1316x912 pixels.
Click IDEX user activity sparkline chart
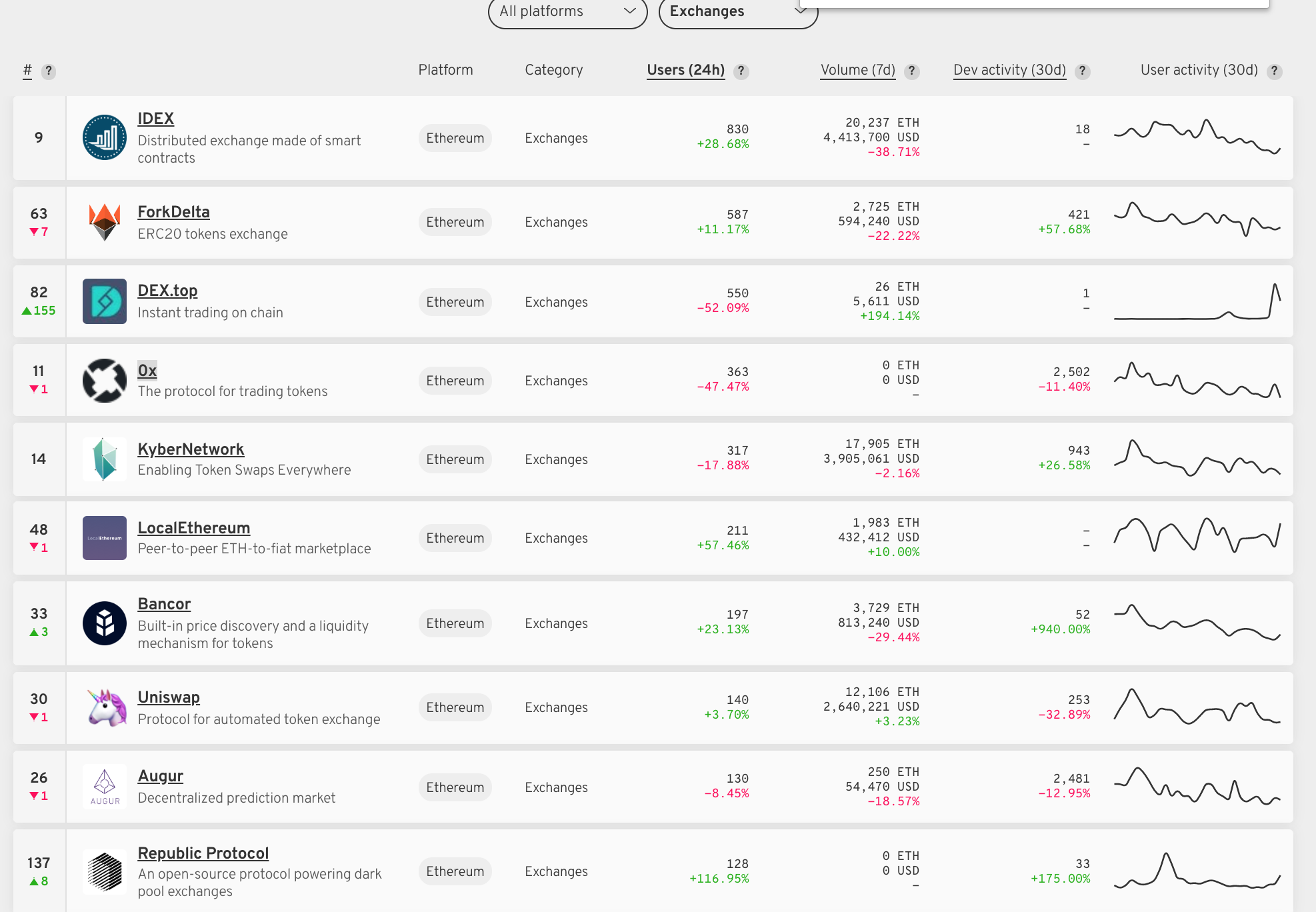pos(1197,137)
